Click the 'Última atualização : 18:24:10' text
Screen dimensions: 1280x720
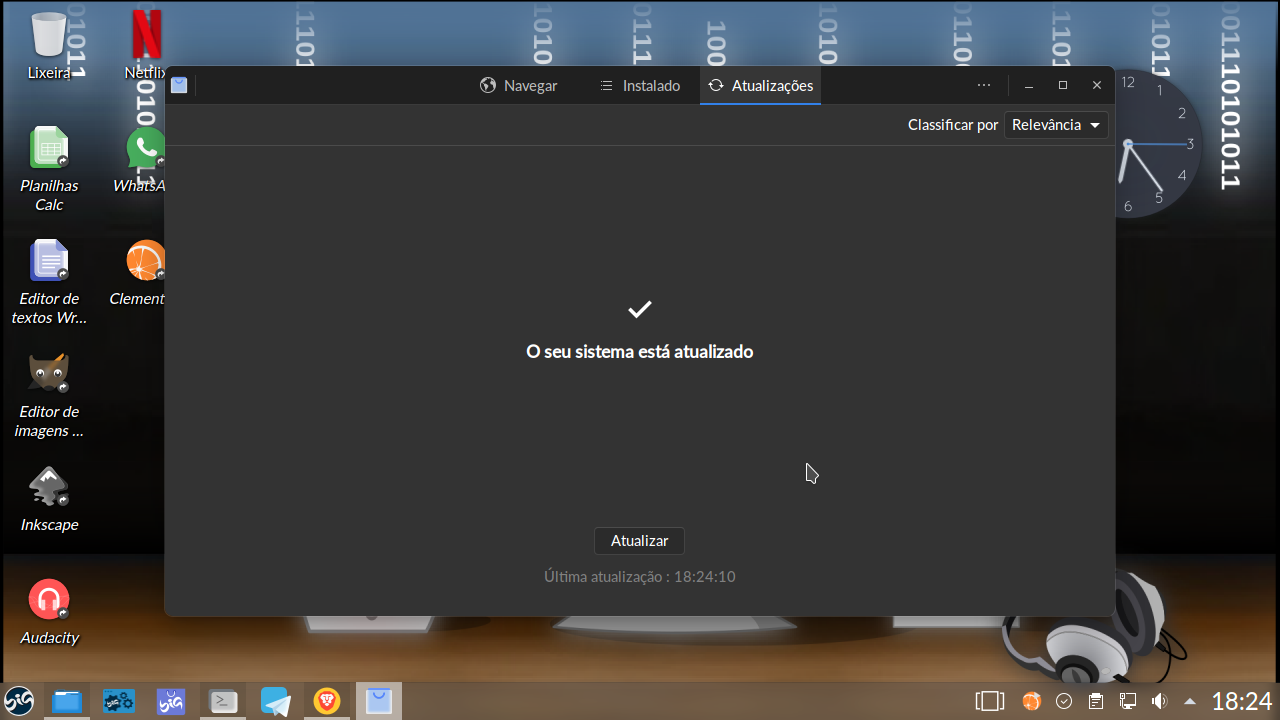pyautogui.click(x=639, y=577)
